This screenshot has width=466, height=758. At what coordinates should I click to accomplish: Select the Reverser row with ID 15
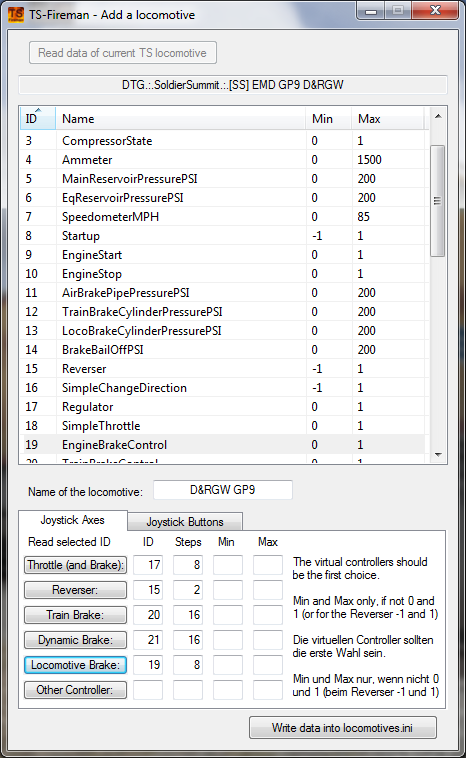tap(222, 369)
